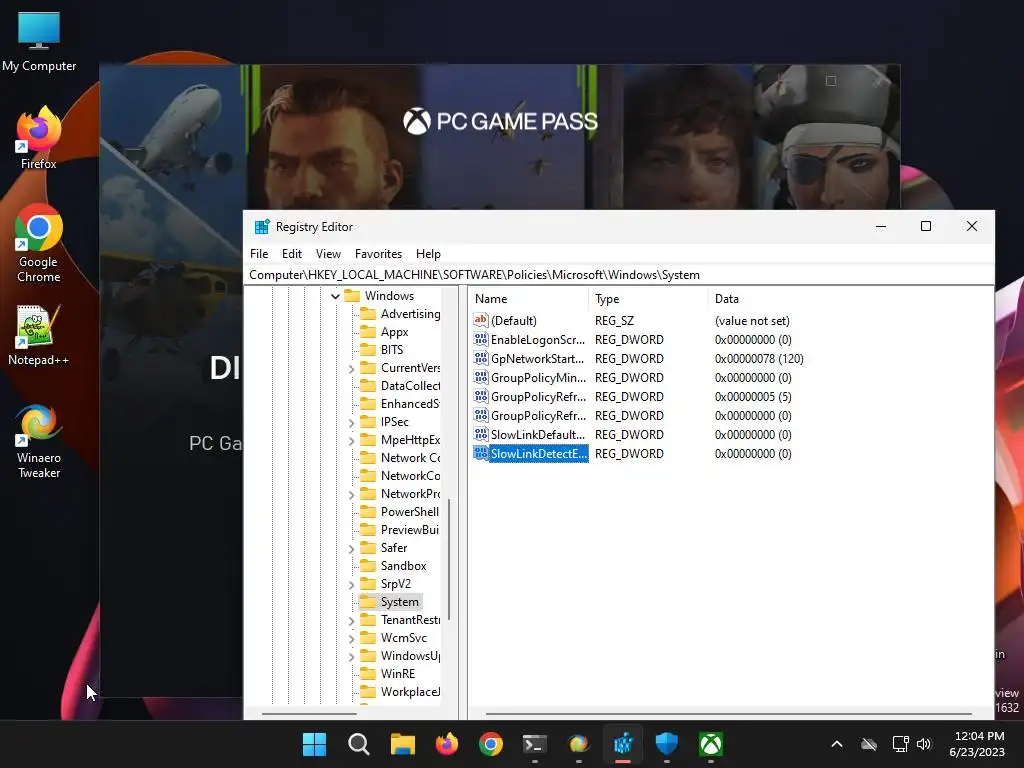Select the Workplace key folder
Image resolution: width=1024 pixels, height=768 pixels.
tap(400, 692)
